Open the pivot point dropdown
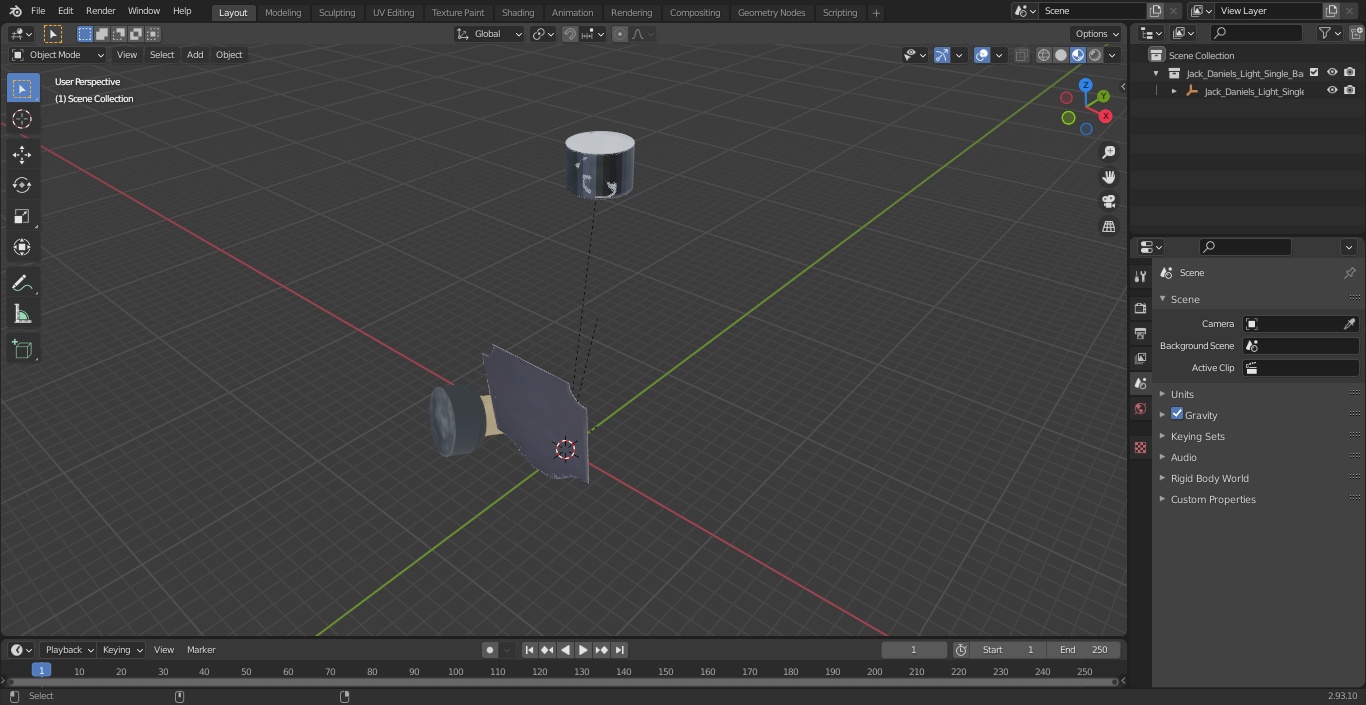Image resolution: width=1366 pixels, height=705 pixels. click(543, 34)
